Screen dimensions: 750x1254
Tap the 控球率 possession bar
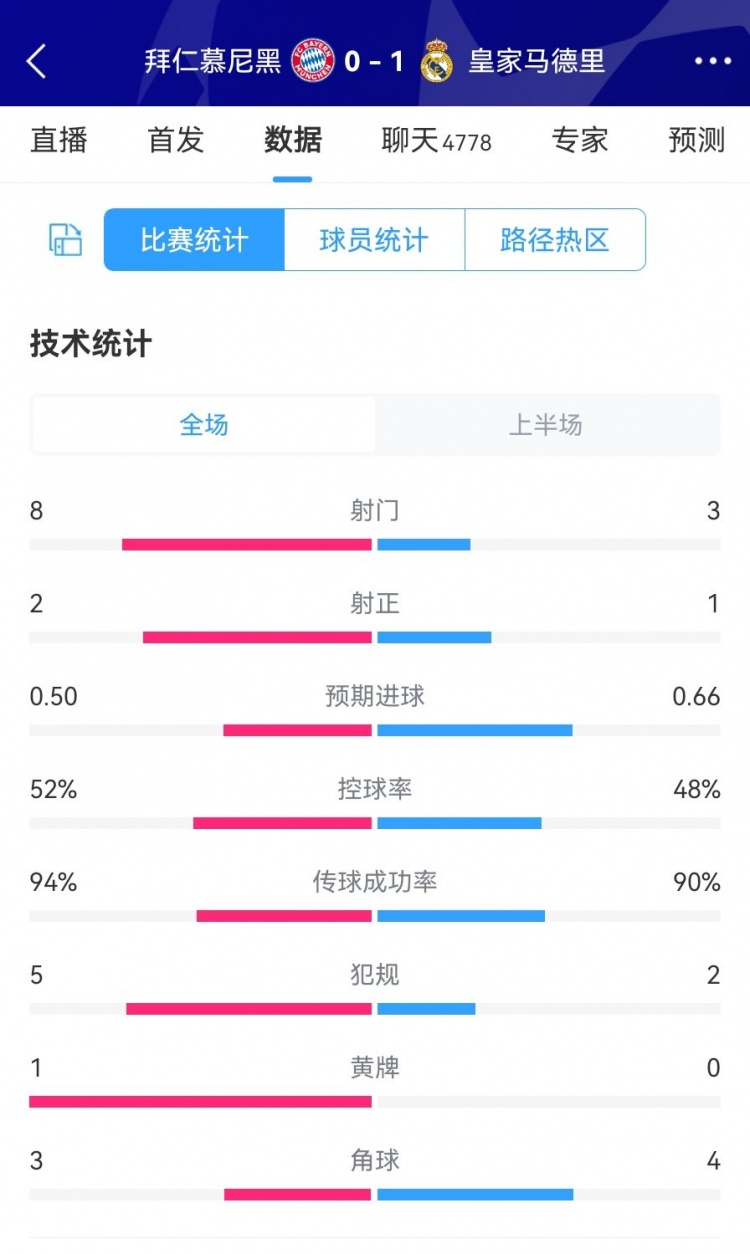(375, 823)
